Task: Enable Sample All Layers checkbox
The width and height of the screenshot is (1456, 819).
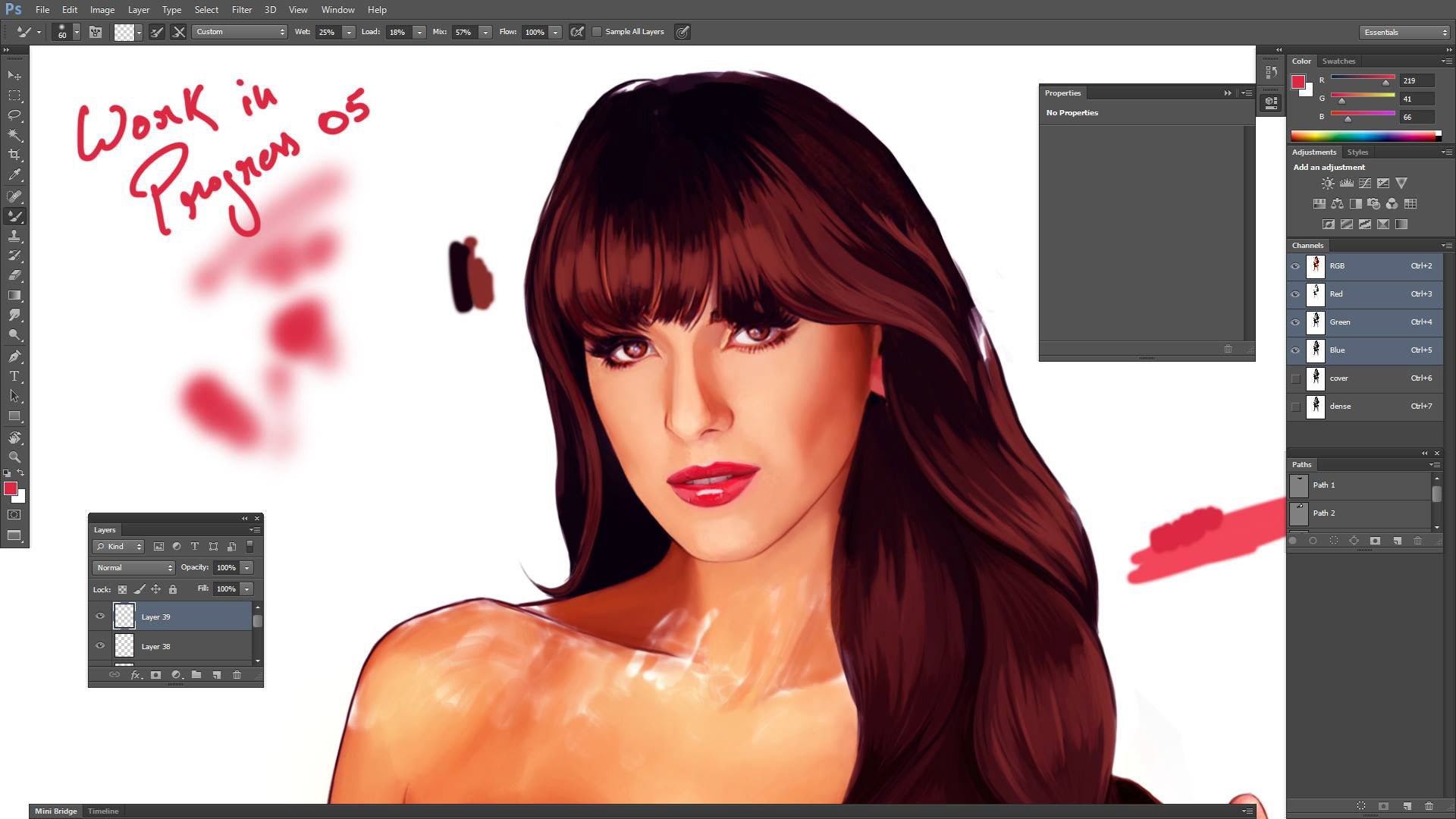Action: [597, 32]
